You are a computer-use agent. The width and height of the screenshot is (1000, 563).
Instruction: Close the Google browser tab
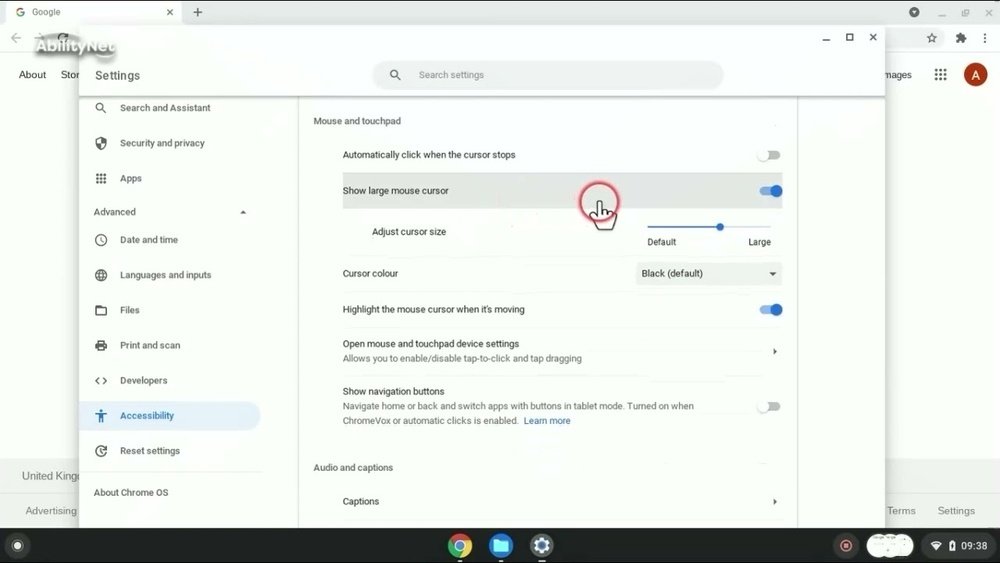(170, 12)
